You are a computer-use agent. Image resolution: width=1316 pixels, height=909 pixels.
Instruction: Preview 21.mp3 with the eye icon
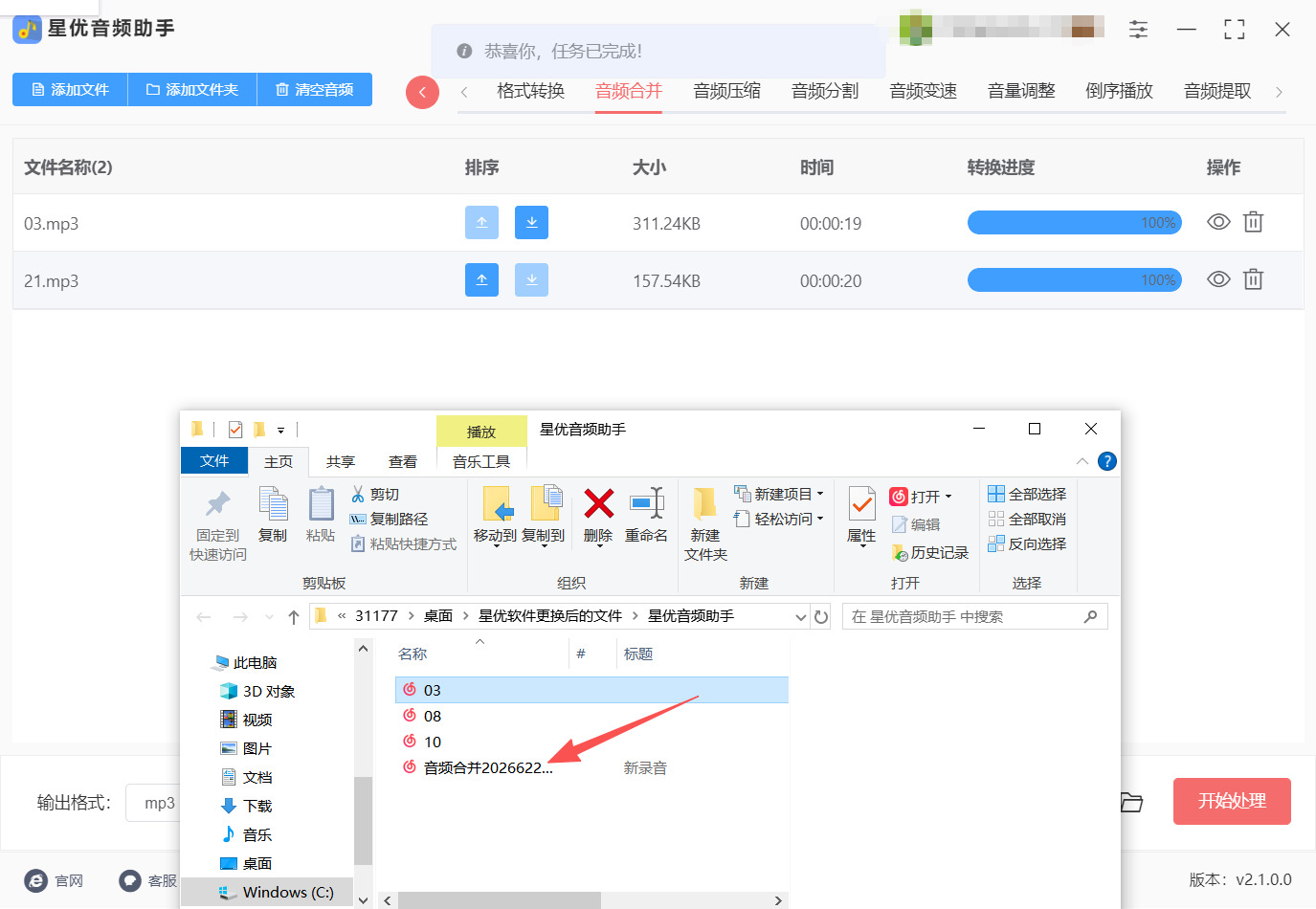tap(1218, 279)
